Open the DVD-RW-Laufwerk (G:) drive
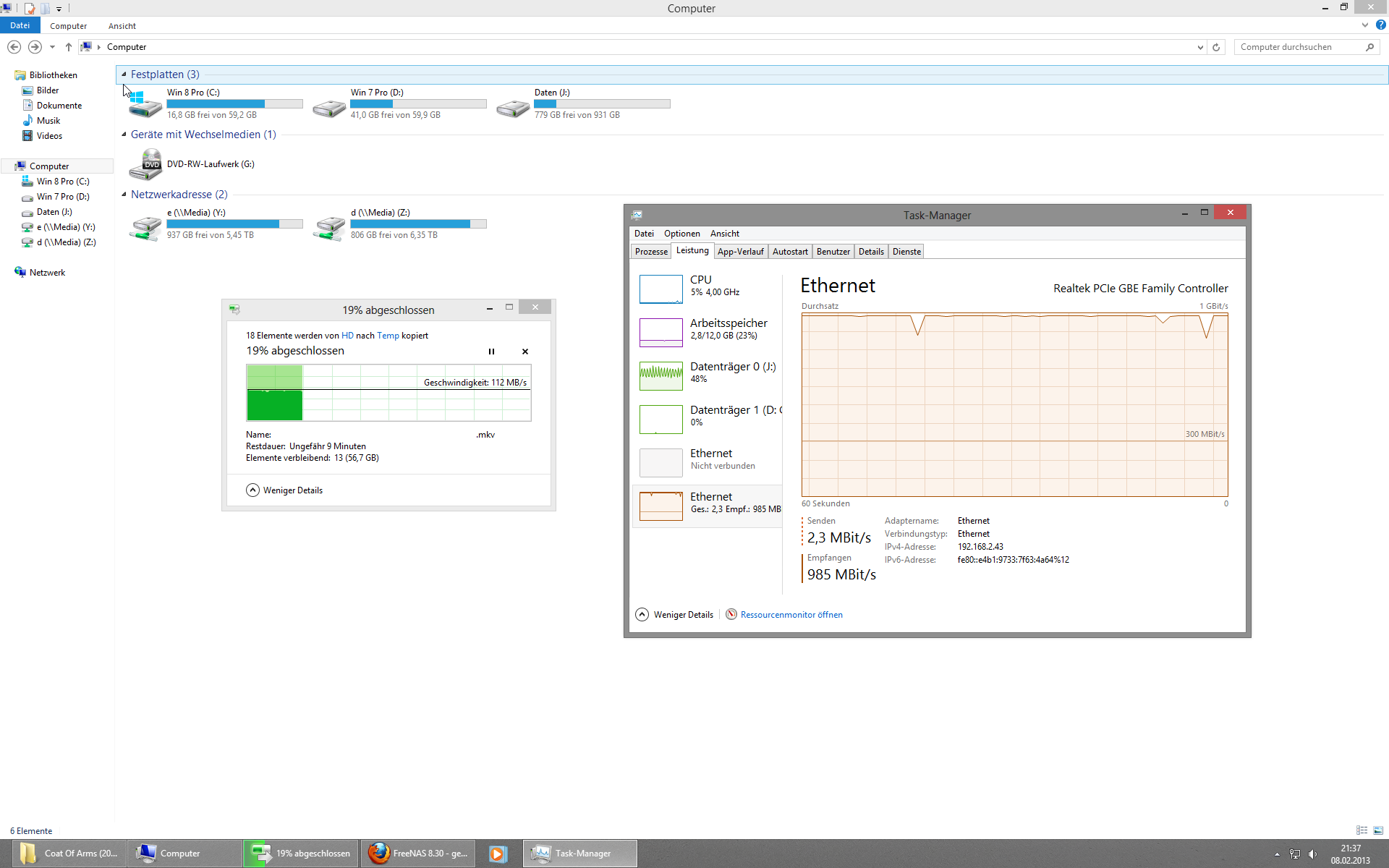Screen dimensions: 1389x868 point(145,164)
